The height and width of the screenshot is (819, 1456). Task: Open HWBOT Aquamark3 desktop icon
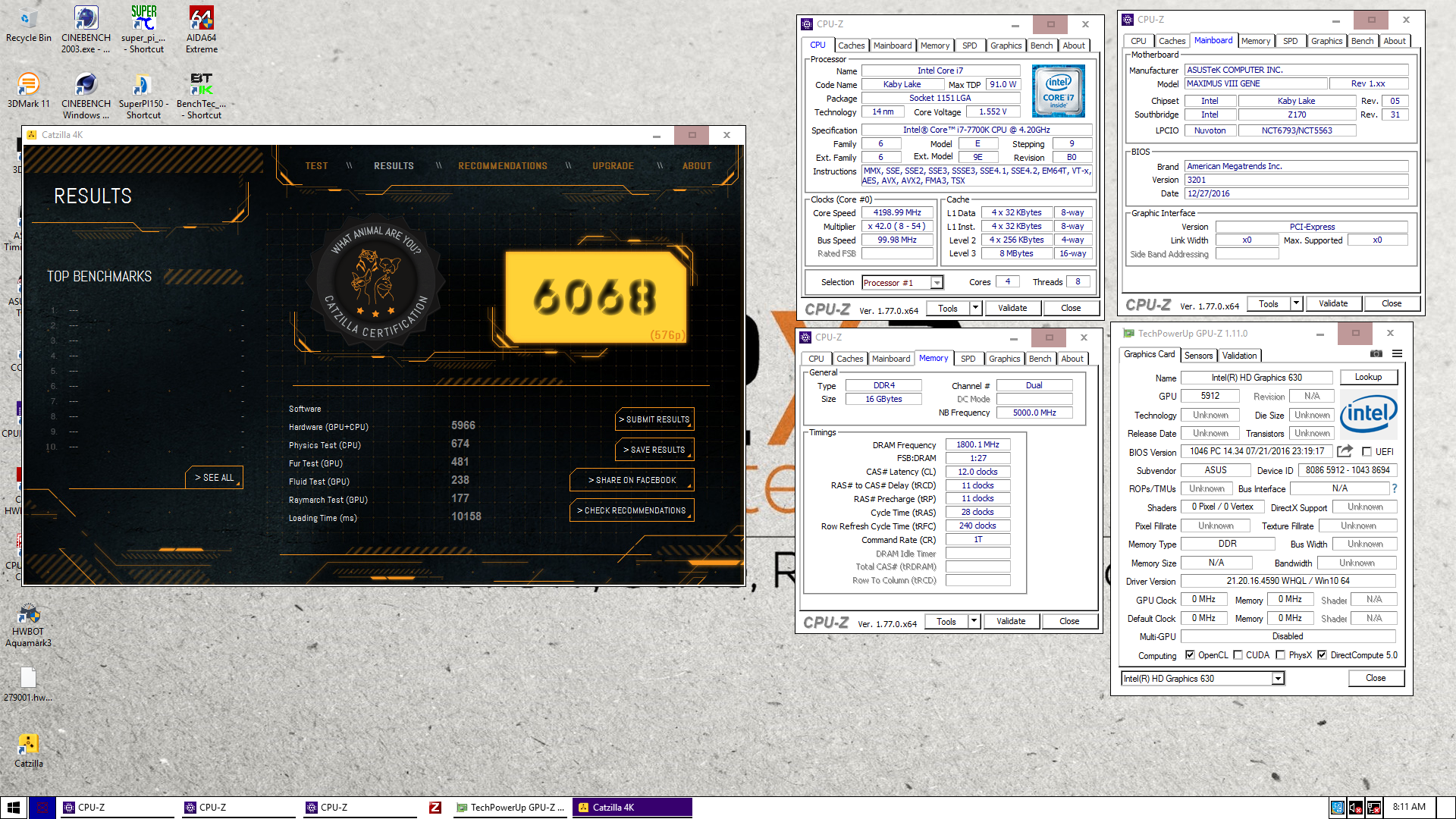[28, 625]
